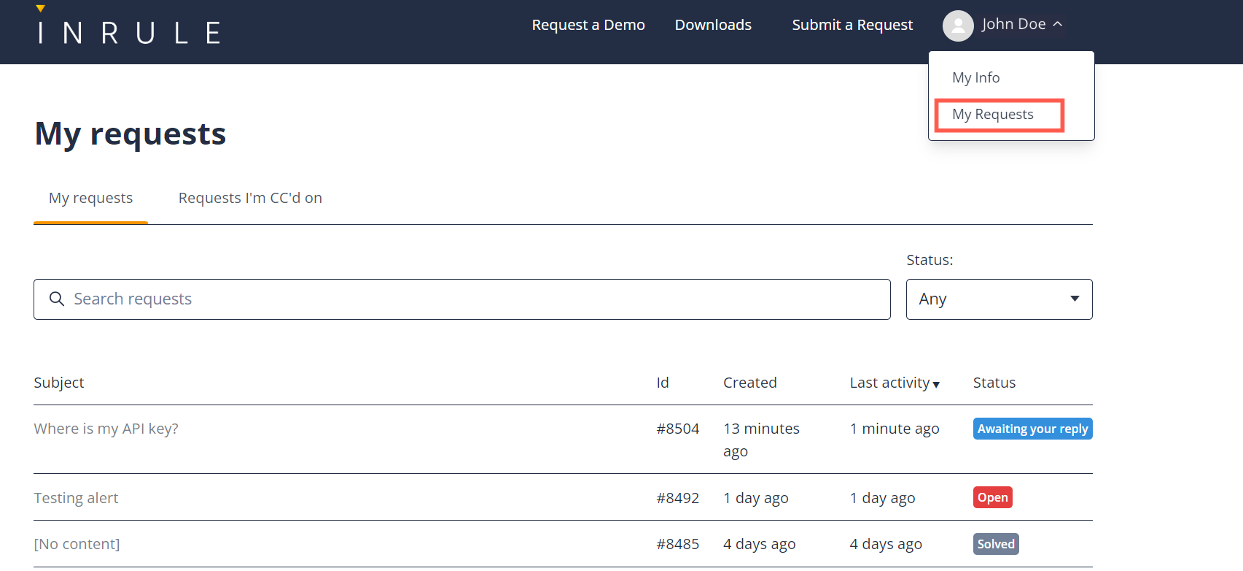Select My Info from user menu
The image size is (1243, 571).
click(975, 78)
